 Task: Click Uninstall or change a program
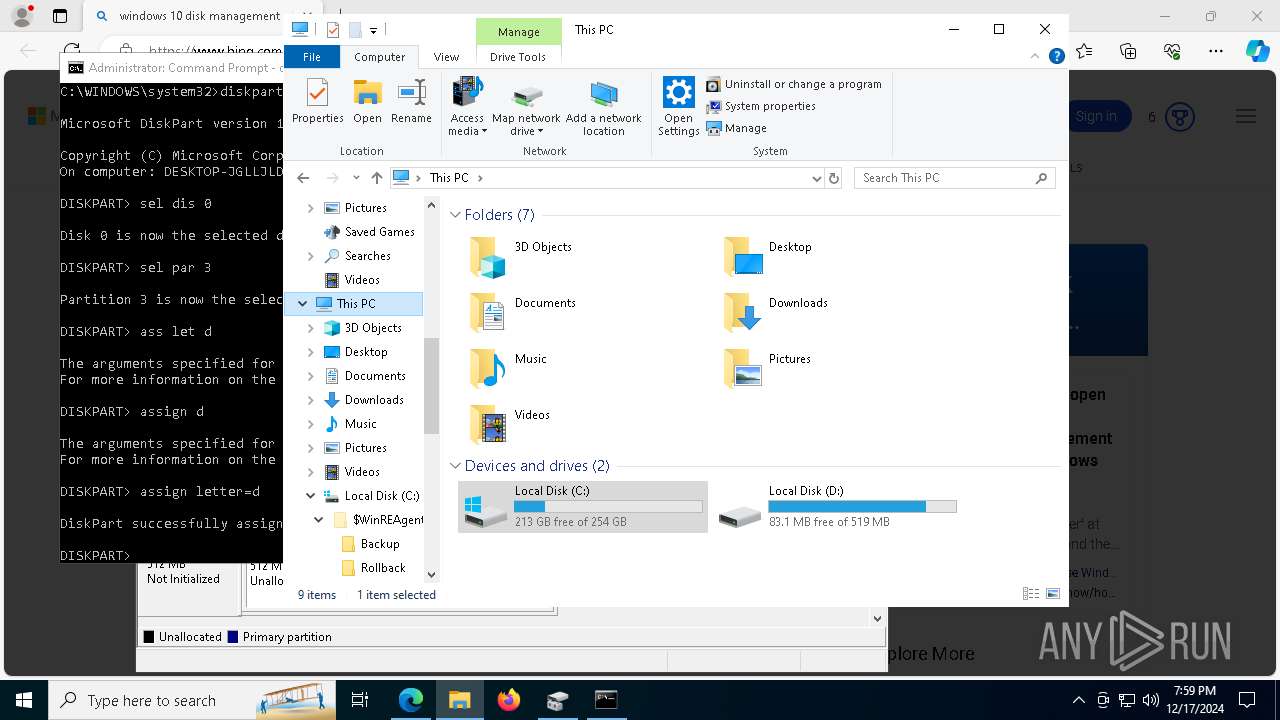click(x=794, y=84)
